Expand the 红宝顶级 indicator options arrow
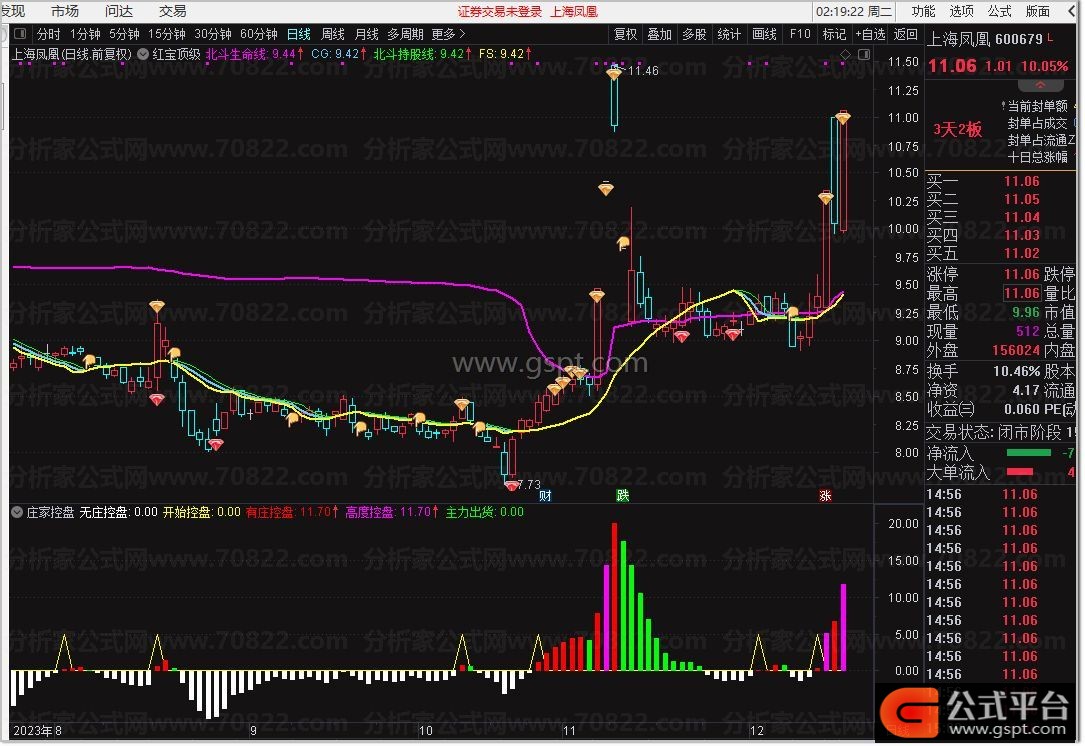 pyautogui.click(x=143, y=54)
